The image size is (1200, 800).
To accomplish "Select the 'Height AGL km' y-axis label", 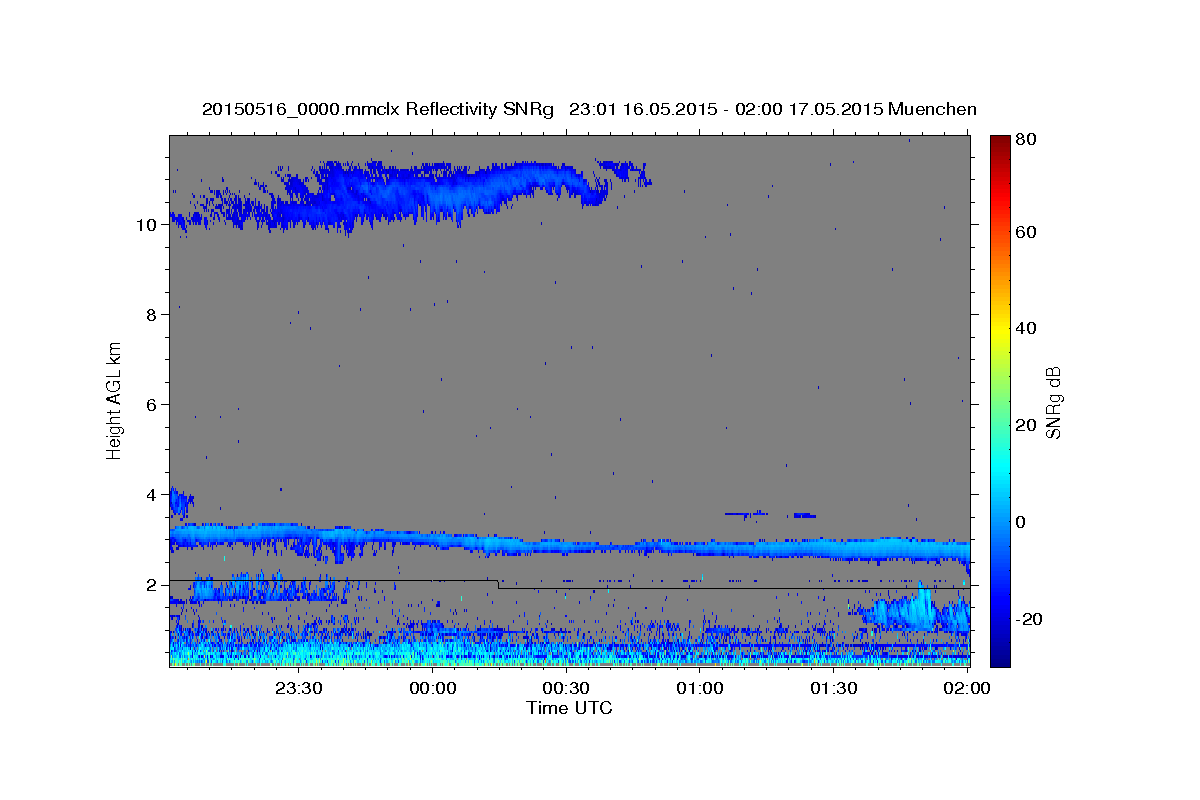I will [114, 400].
